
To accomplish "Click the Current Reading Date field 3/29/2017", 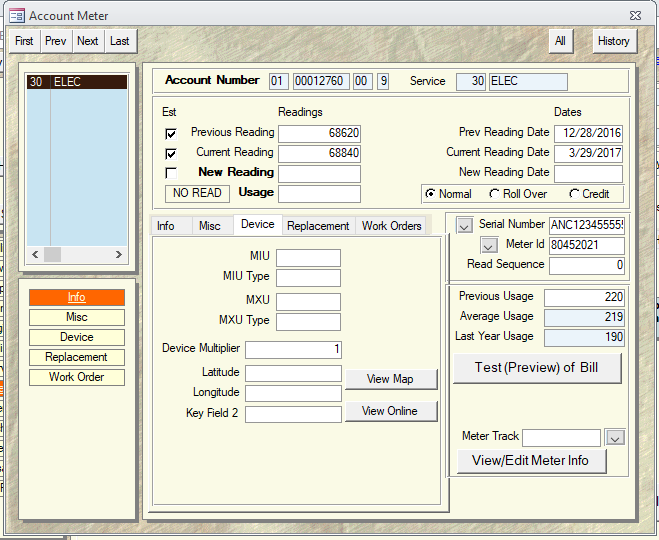I will click(588, 153).
